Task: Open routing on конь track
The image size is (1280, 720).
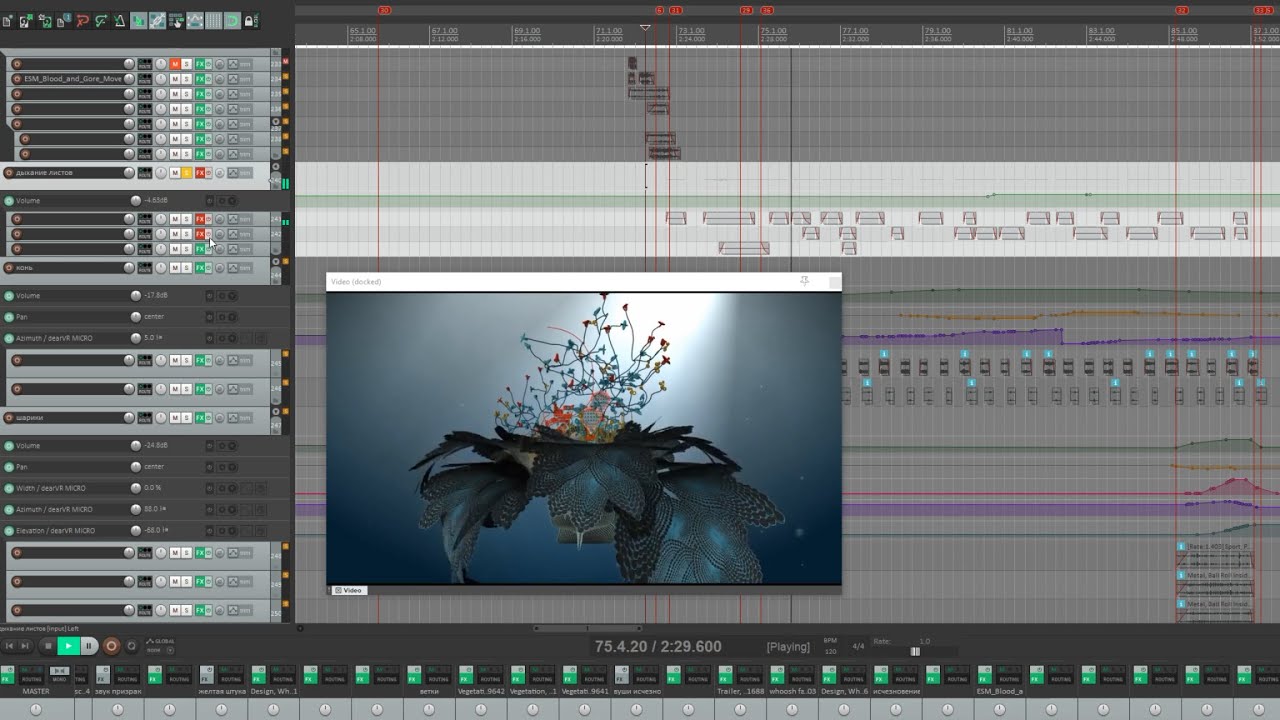Action: click(145, 268)
